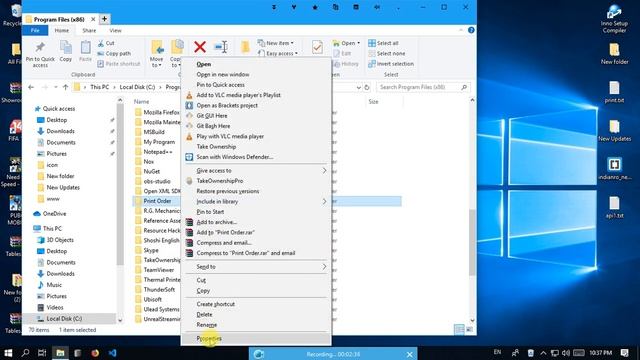This screenshot has height=360, width=640.
Task: Show hidden tray icons chevron
Action: pos(543,353)
